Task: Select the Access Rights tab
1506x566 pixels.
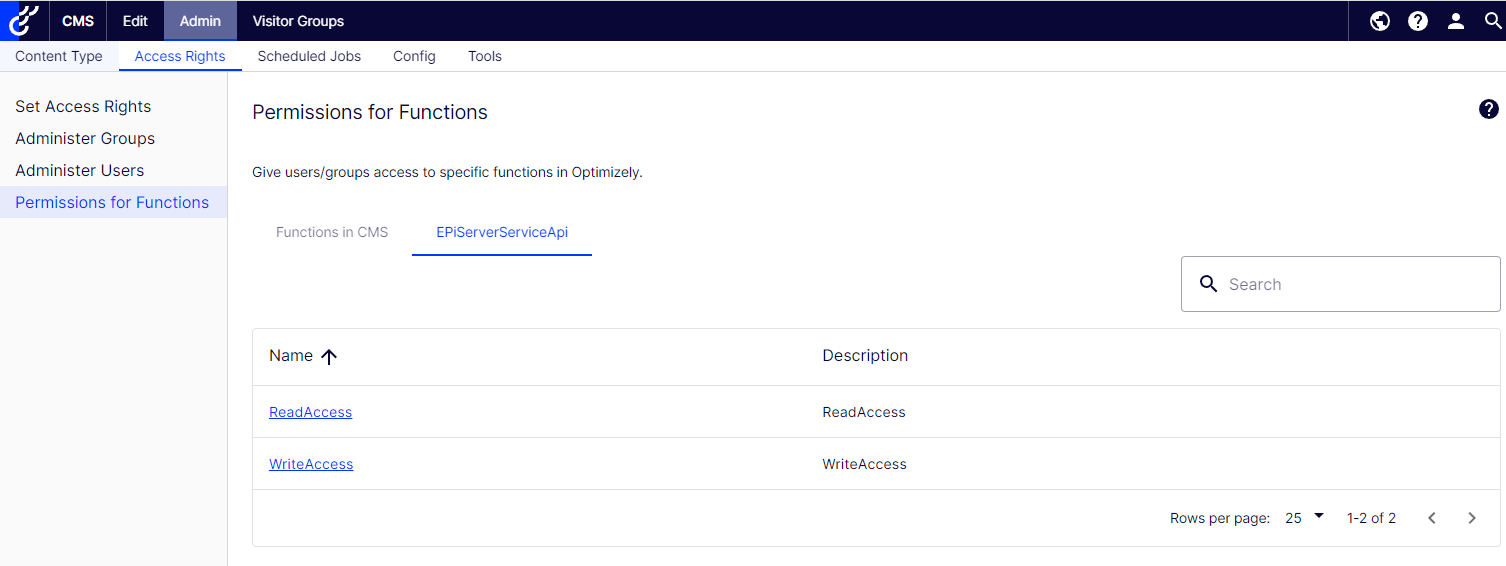Action: (180, 56)
